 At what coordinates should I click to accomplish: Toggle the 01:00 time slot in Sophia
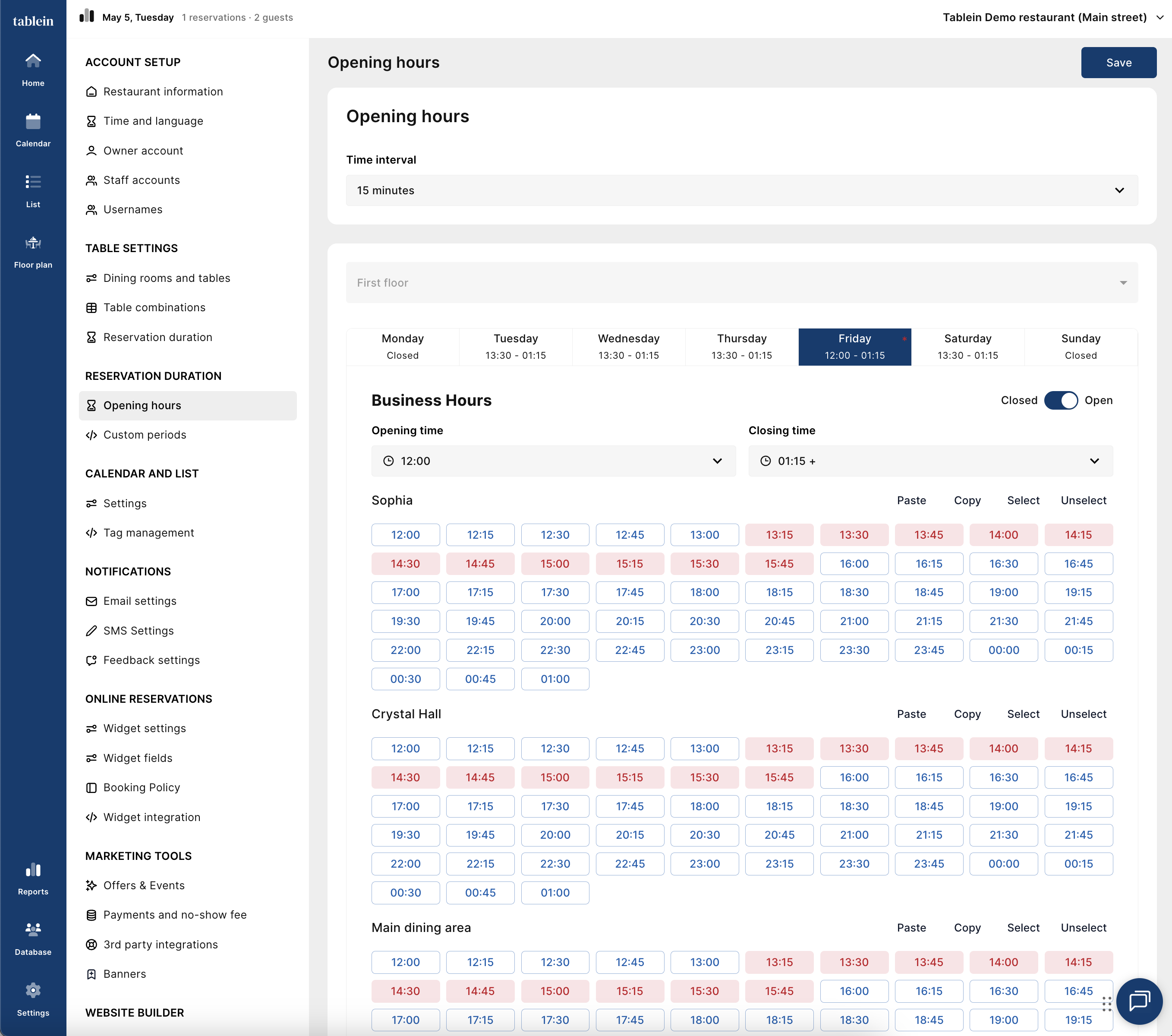[555, 679]
